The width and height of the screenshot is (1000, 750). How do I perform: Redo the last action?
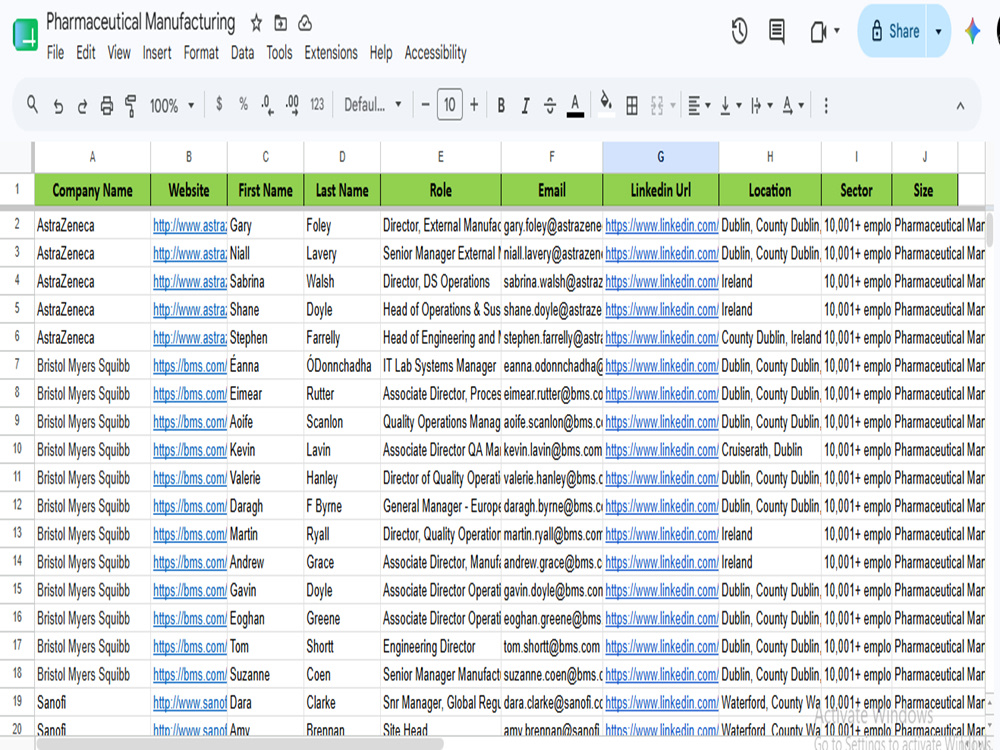(82, 106)
